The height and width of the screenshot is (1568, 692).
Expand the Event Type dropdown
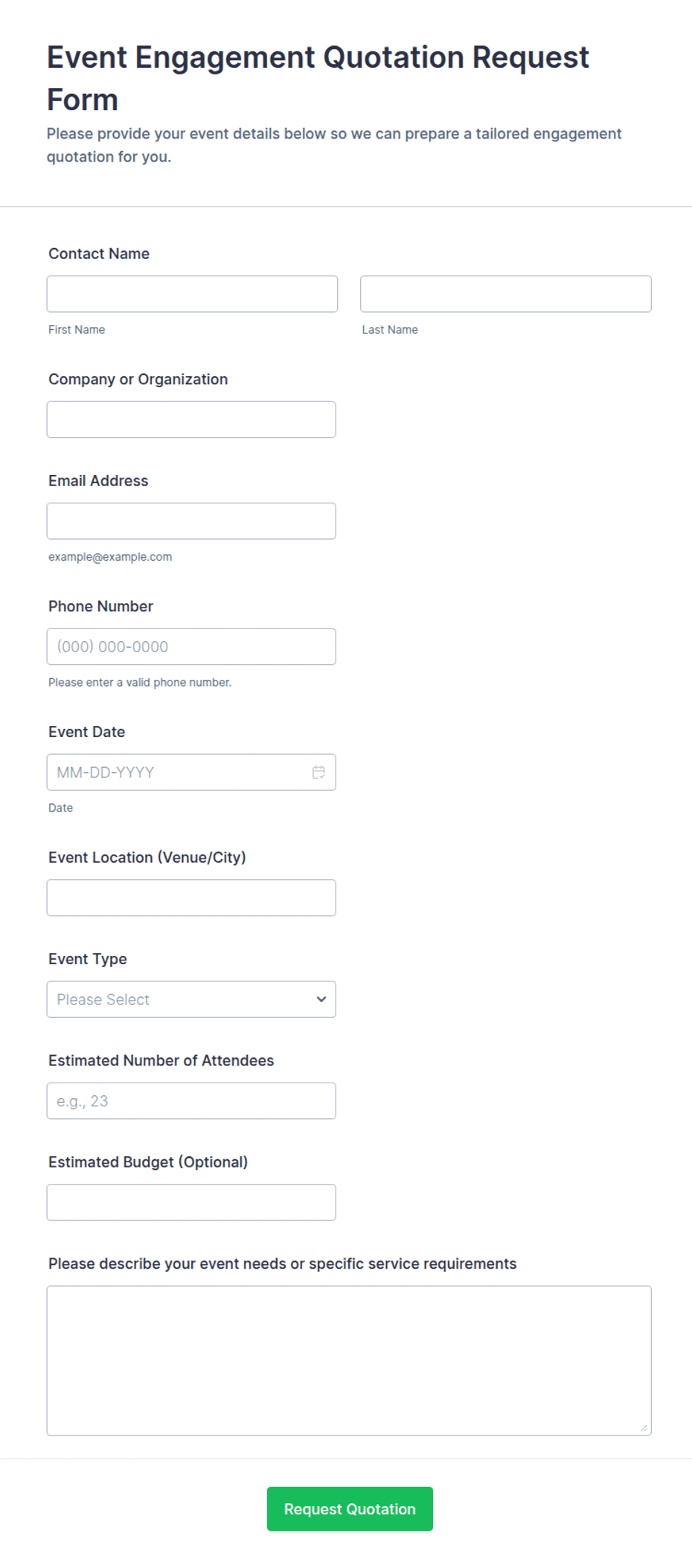coord(191,999)
